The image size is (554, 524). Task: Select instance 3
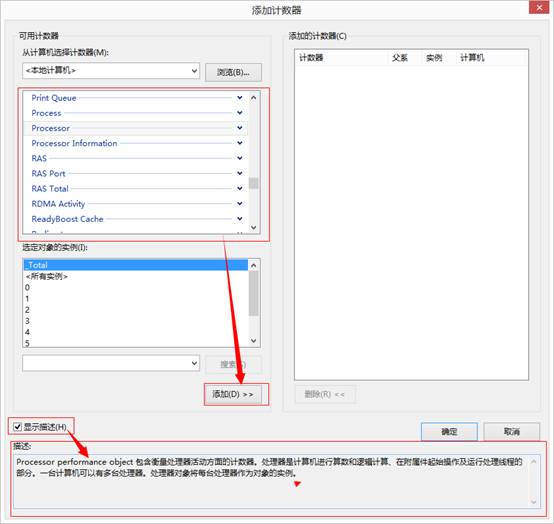point(136,321)
